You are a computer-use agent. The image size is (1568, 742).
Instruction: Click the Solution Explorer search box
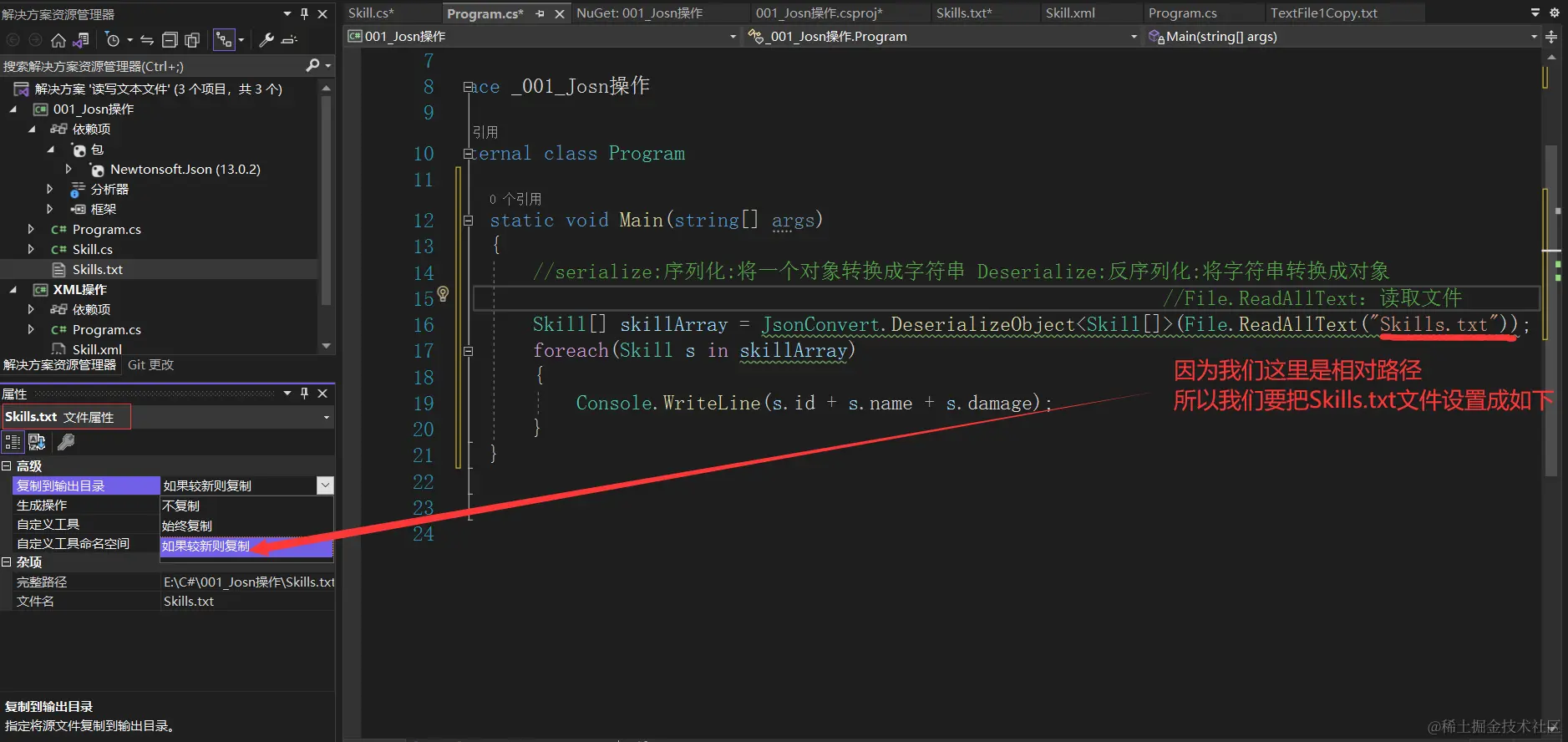pos(150,66)
